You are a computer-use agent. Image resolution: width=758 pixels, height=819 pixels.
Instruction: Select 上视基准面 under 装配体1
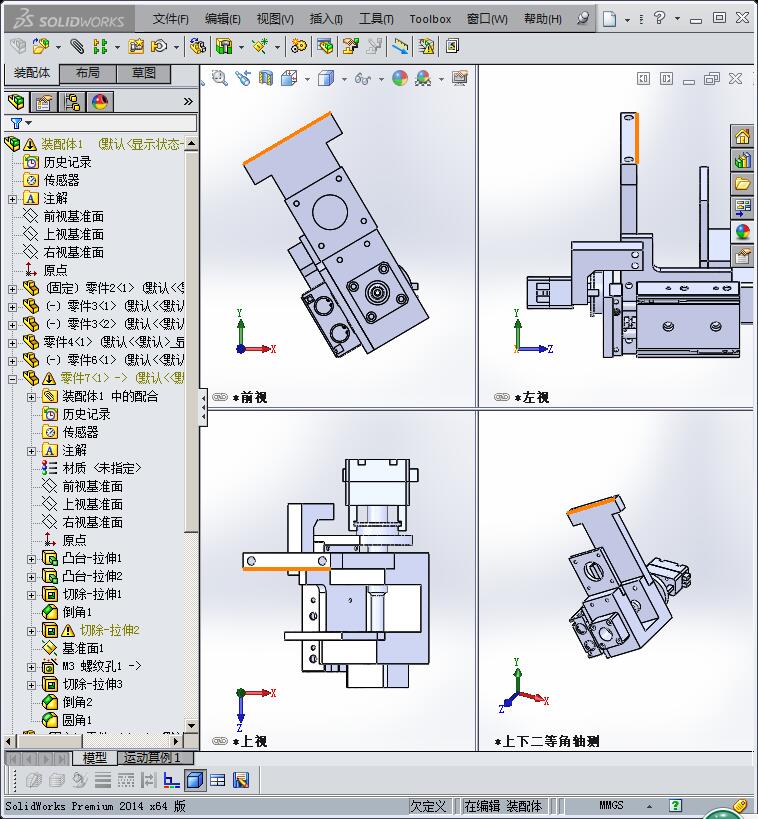pyautogui.click(x=73, y=235)
